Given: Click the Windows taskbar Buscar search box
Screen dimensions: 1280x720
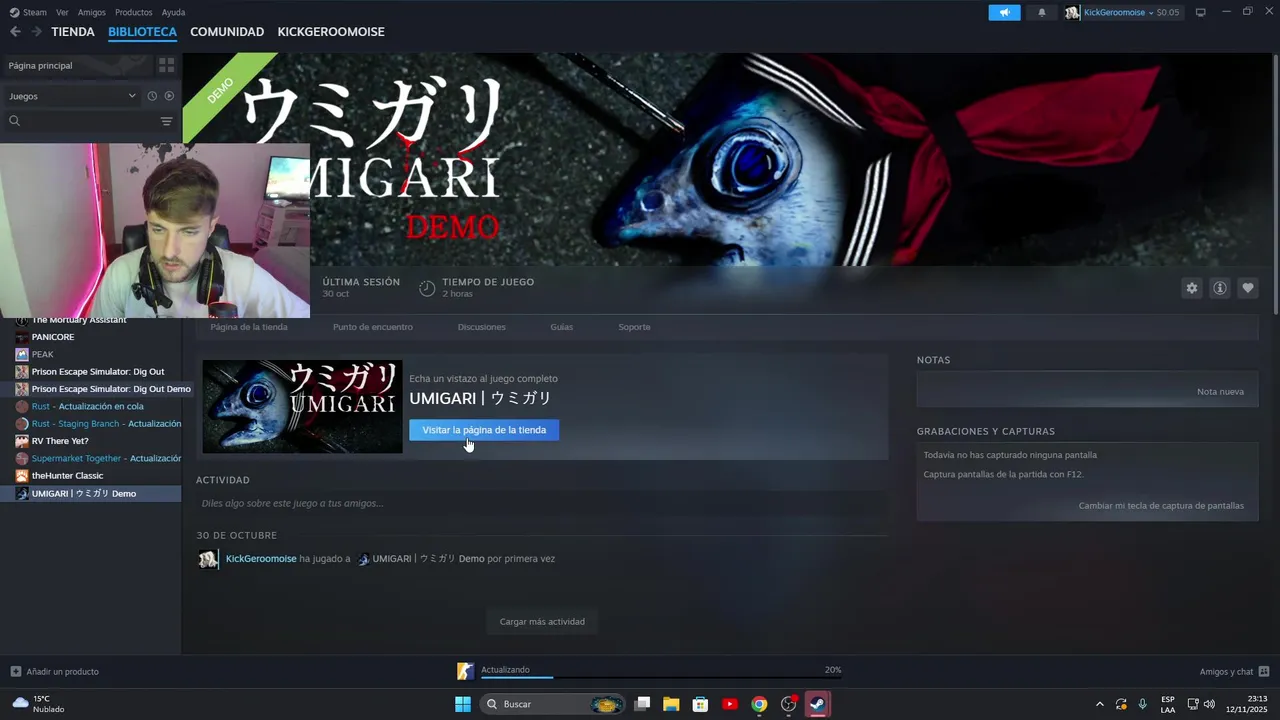Looking at the screenshot, I should click(552, 704).
